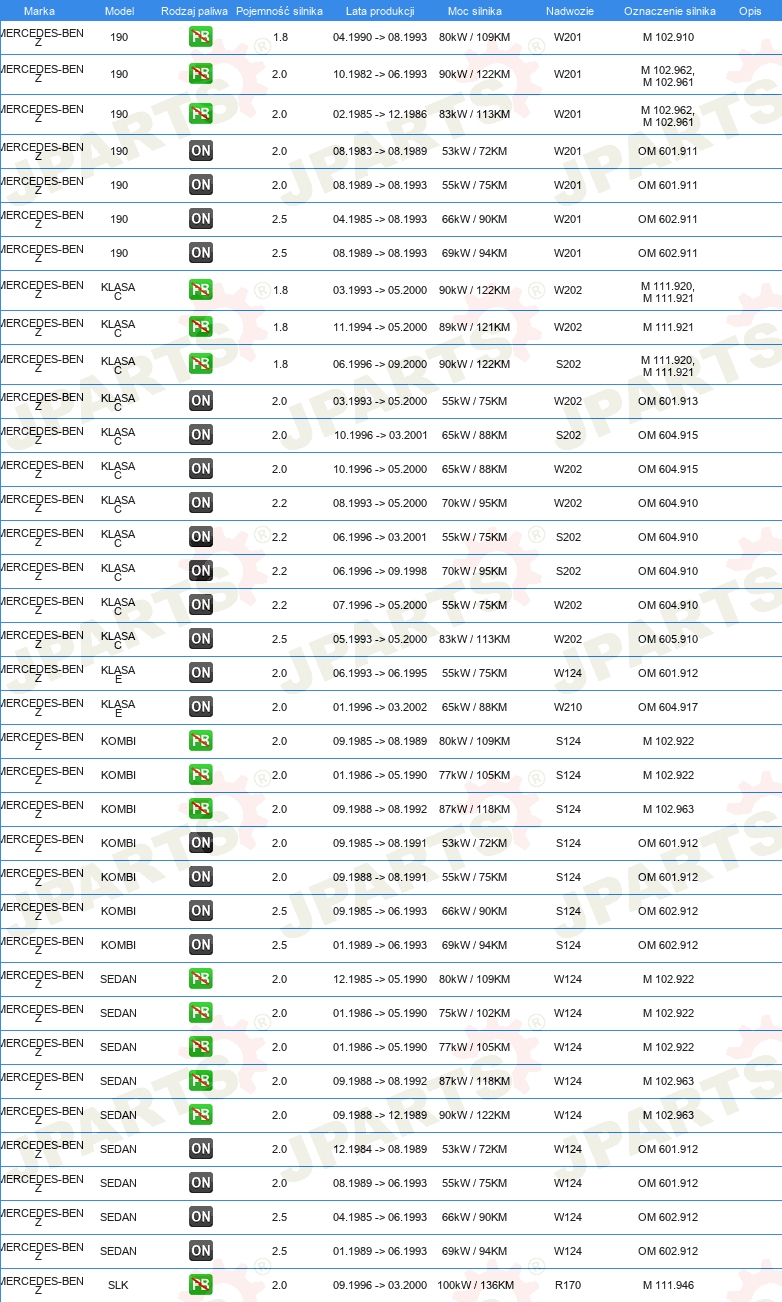Click the Pojemność silnika column header

click(280, 11)
